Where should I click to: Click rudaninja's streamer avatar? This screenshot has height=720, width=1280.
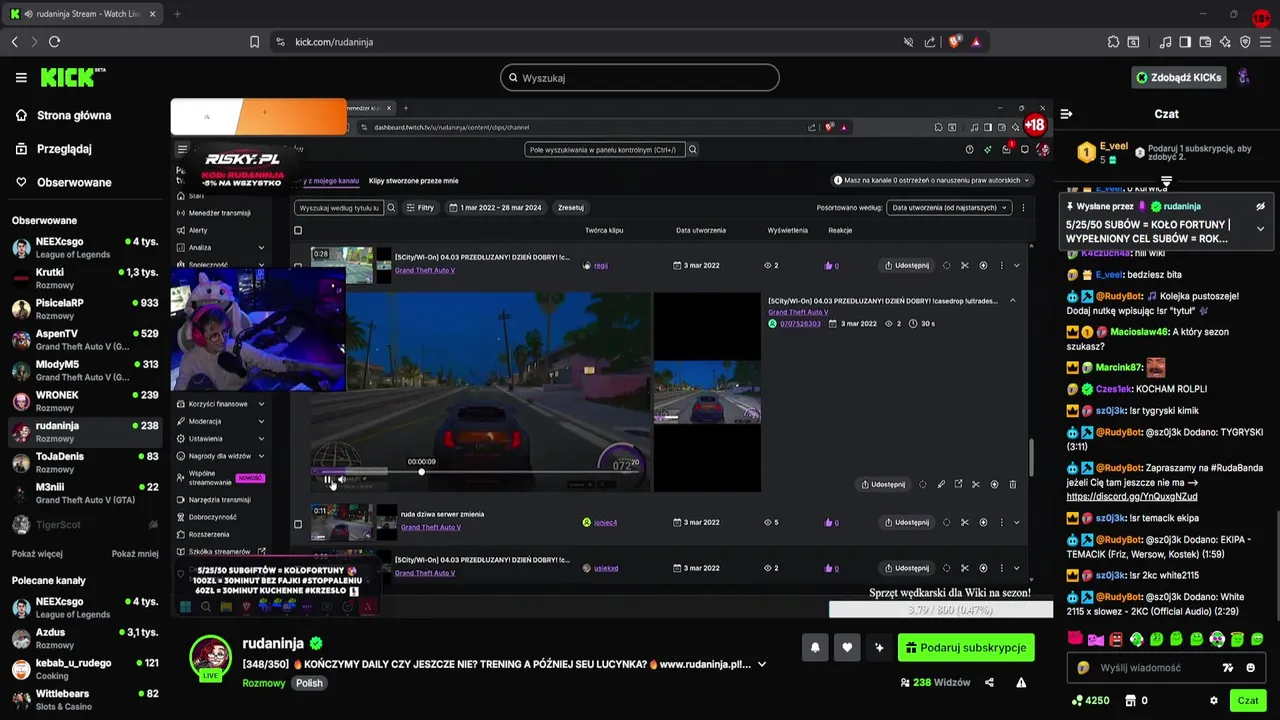point(210,656)
